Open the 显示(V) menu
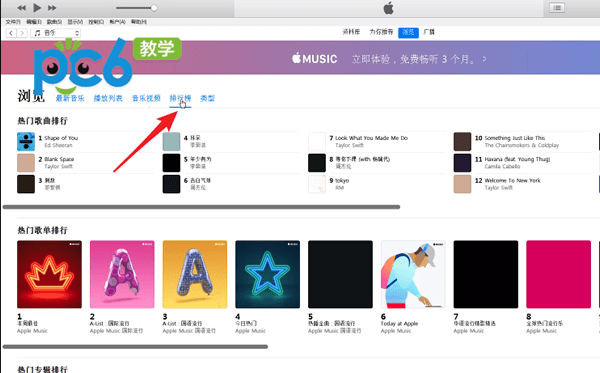This screenshot has width=600, height=373. (75, 22)
